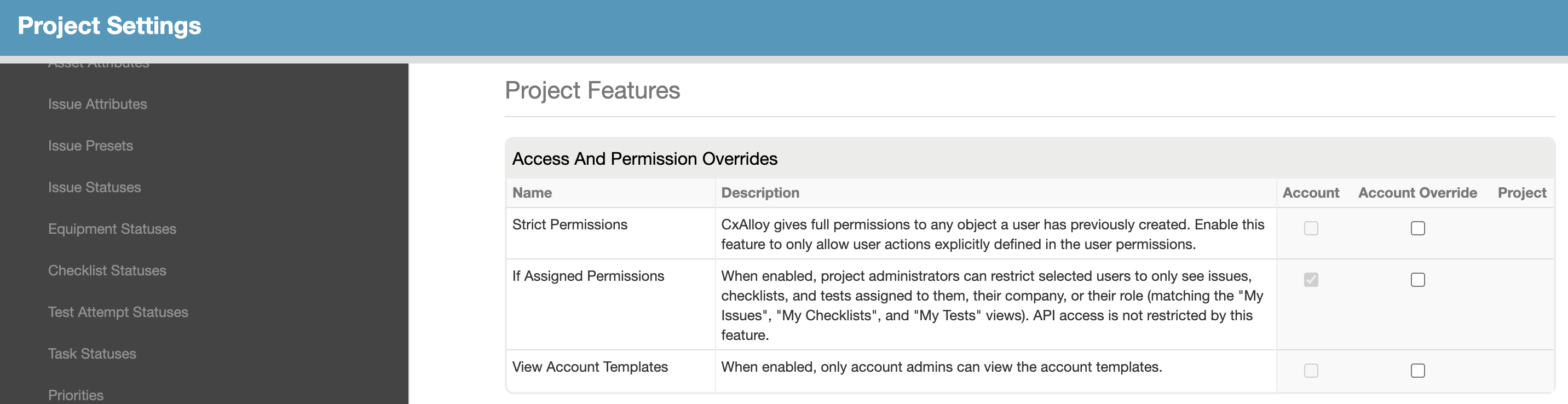Image resolution: width=1568 pixels, height=404 pixels.
Task: Click the Description column header
Action: (760, 193)
